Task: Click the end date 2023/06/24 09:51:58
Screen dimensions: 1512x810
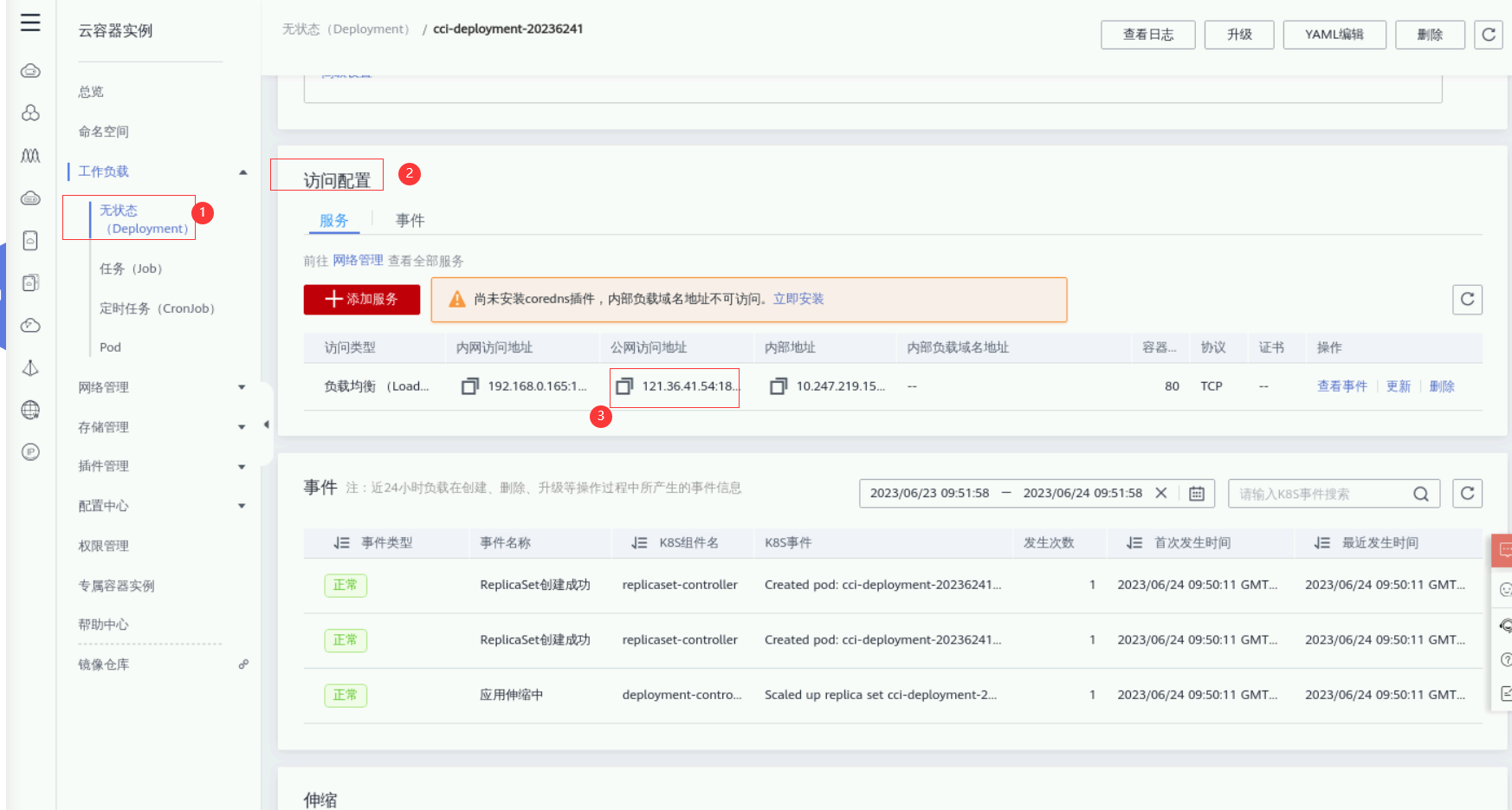Action: coord(1082,493)
